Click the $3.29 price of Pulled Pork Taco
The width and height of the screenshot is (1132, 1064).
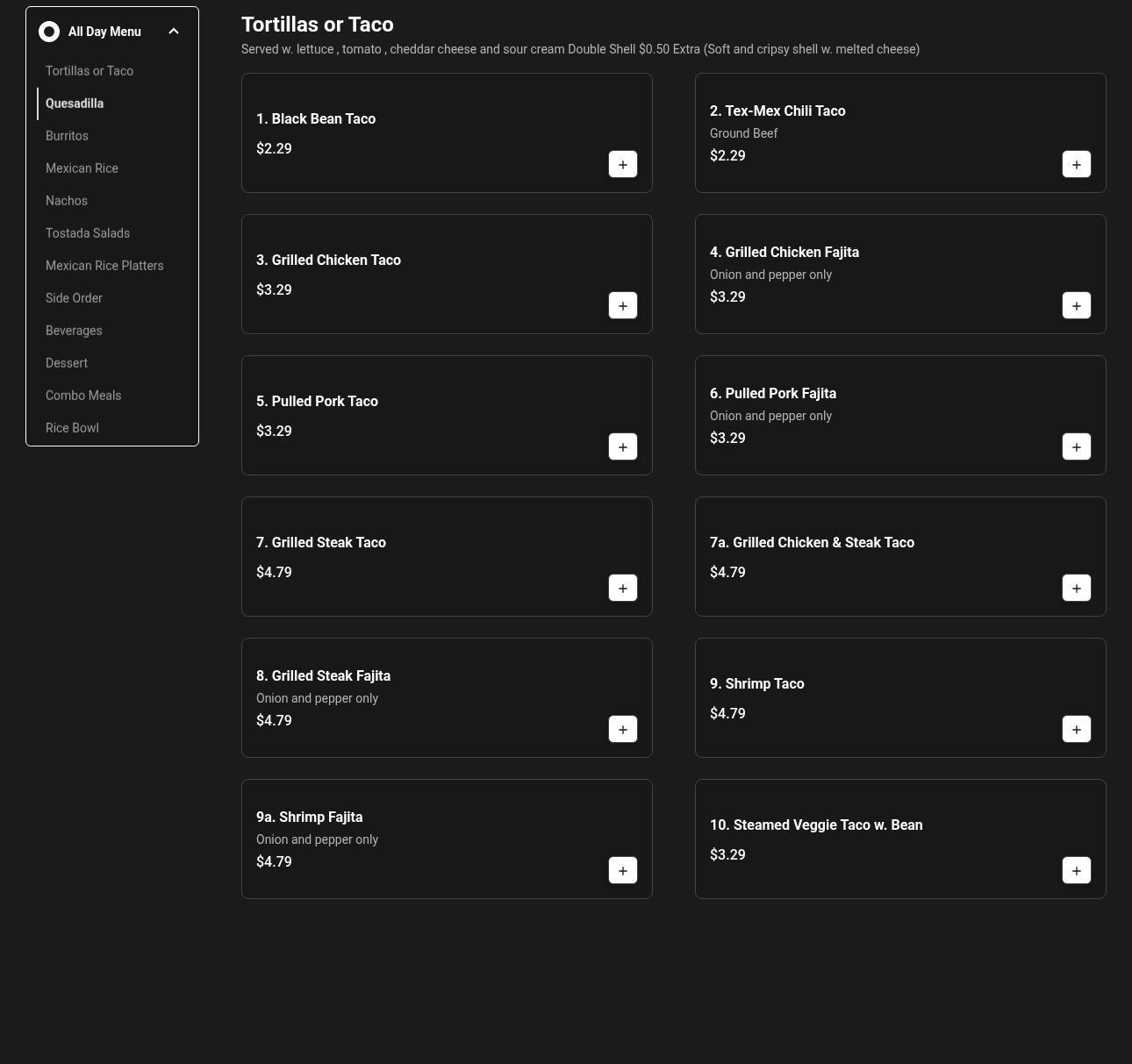(x=274, y=432)
